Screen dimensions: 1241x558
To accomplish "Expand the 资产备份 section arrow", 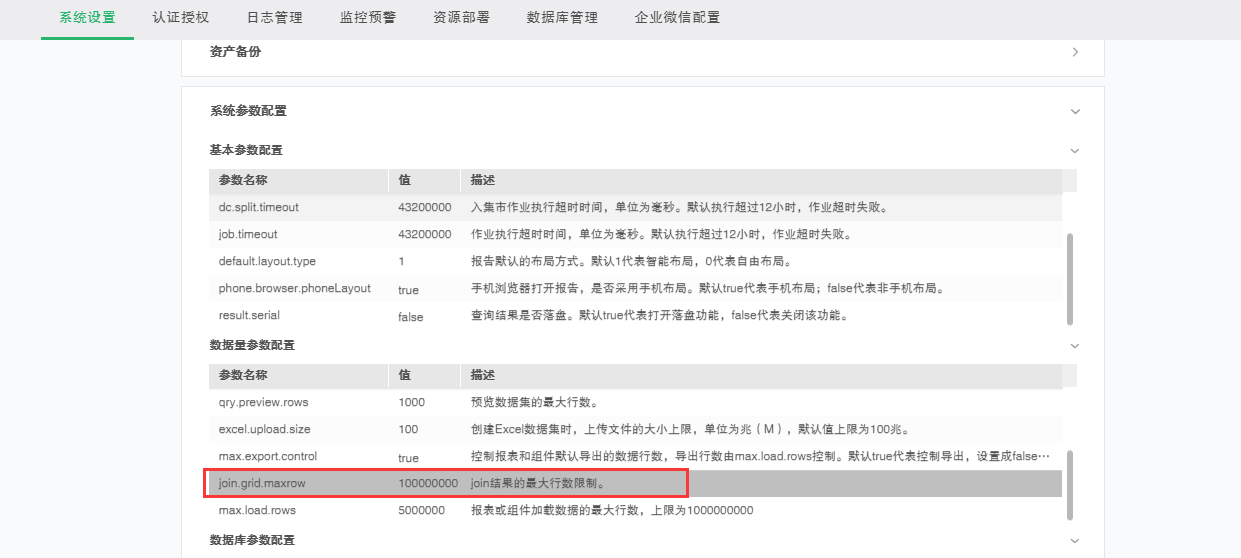I will pos(1075,52).
